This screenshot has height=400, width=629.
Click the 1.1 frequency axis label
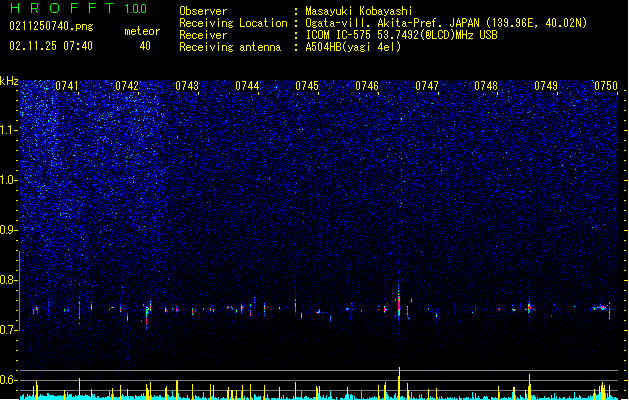9,130
